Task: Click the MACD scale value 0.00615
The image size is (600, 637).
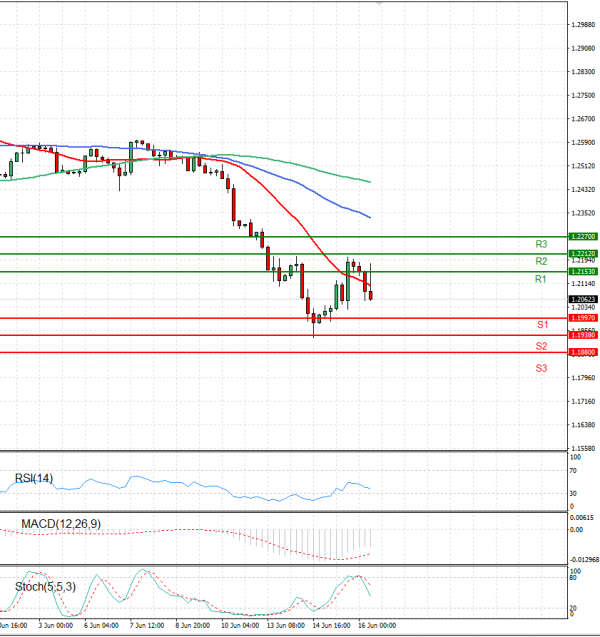Action: pos(582,518)
